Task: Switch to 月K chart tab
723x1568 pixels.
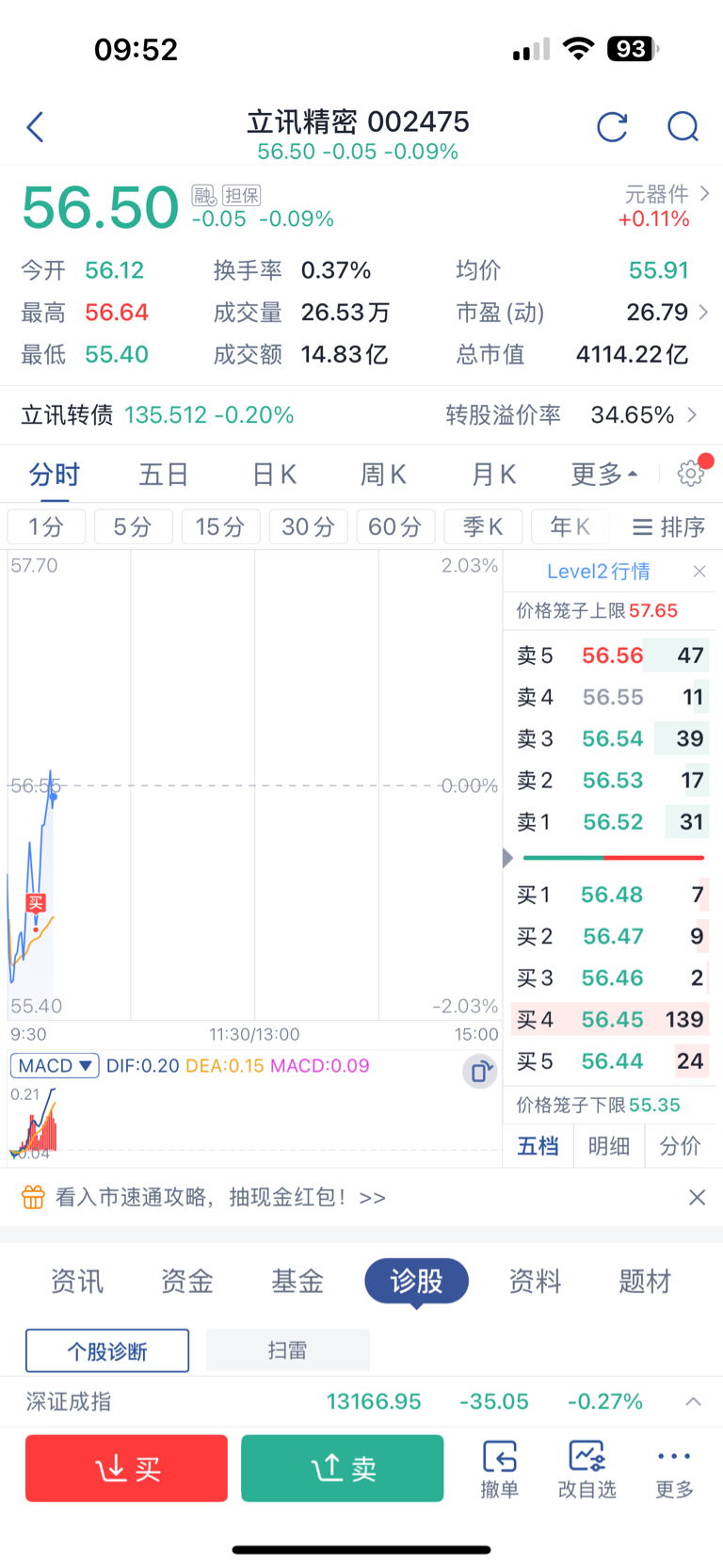Action: tap(494, 474)
